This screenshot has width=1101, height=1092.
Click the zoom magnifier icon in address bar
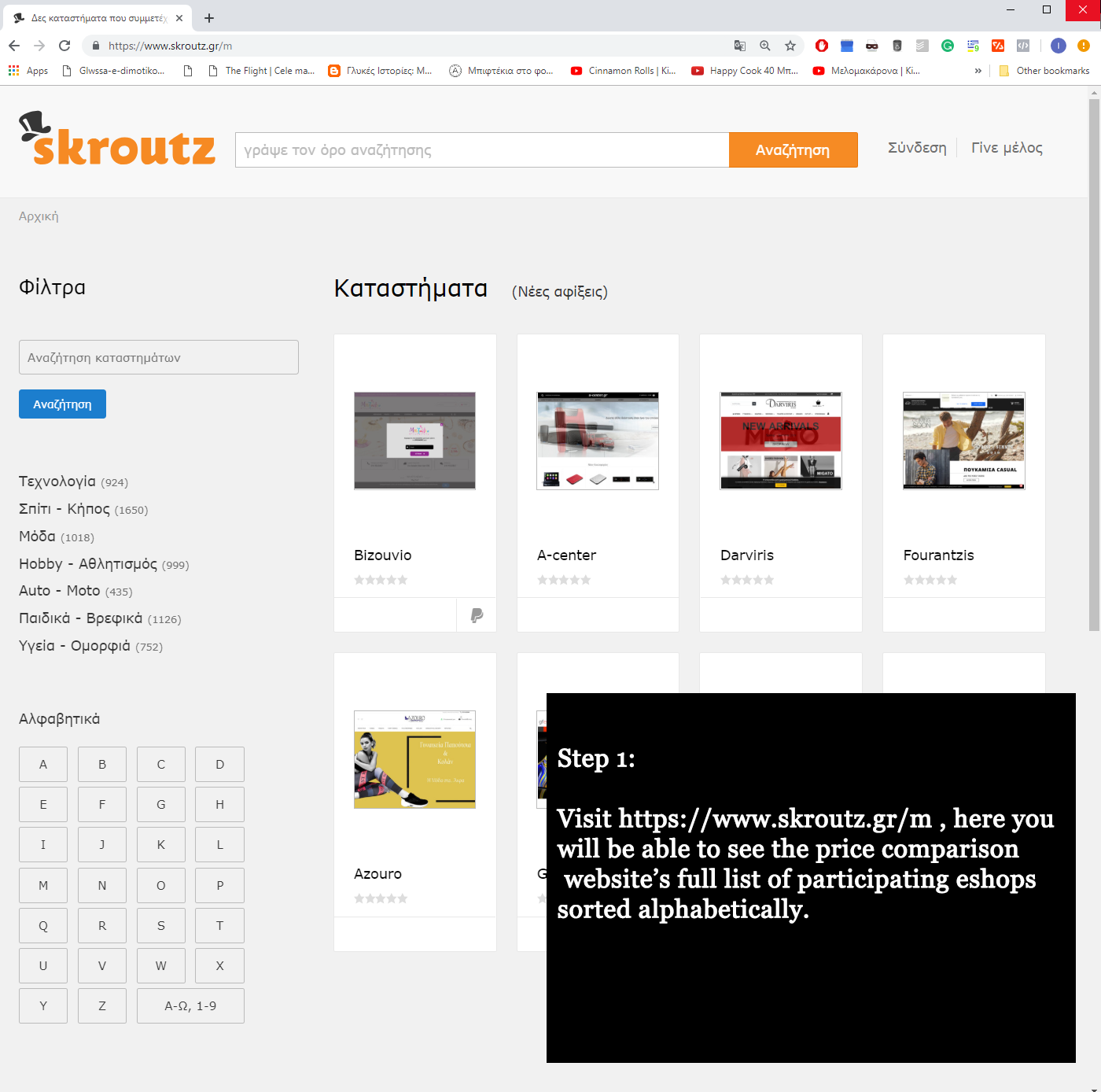point(765,46)
